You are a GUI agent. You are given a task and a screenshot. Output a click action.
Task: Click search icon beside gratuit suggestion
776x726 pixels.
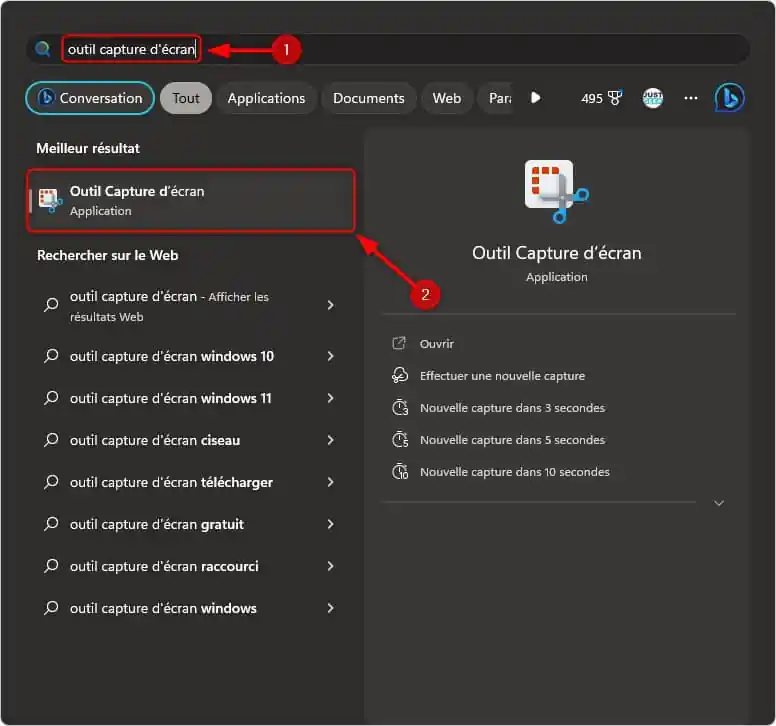point(51,524)
